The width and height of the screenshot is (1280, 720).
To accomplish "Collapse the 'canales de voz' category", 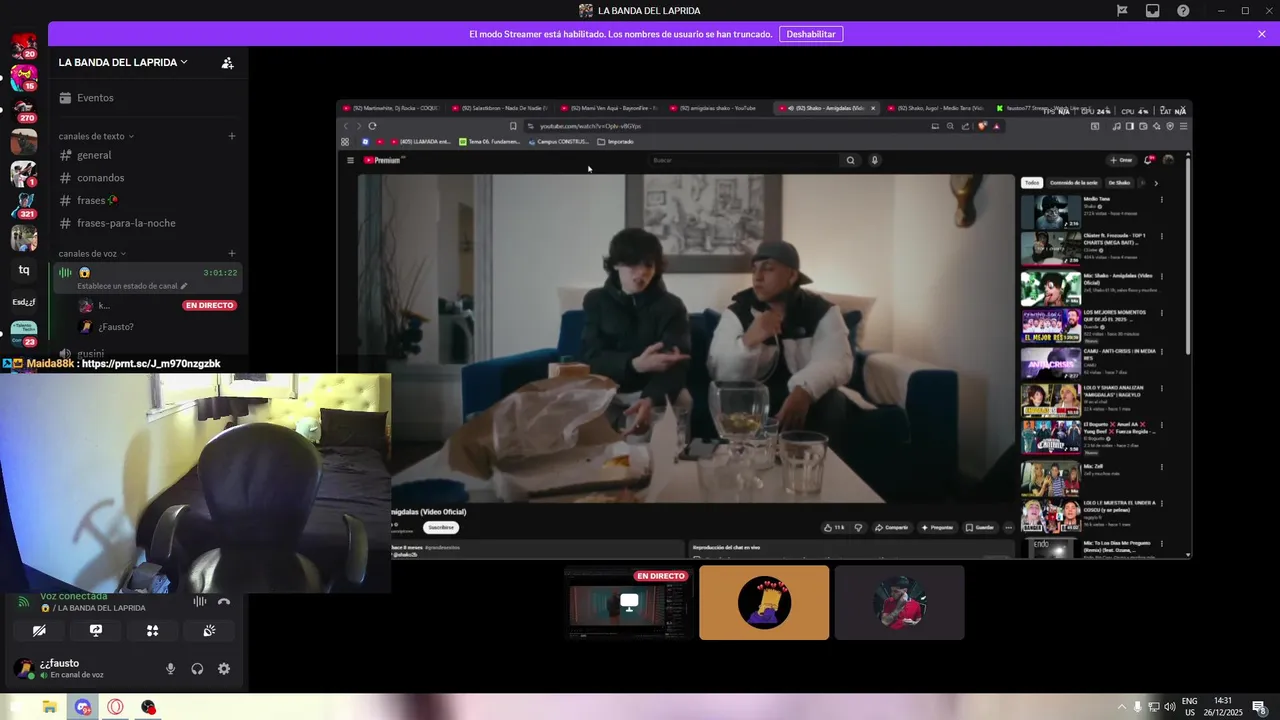I will pyautogui.click(x=91, y=254).
